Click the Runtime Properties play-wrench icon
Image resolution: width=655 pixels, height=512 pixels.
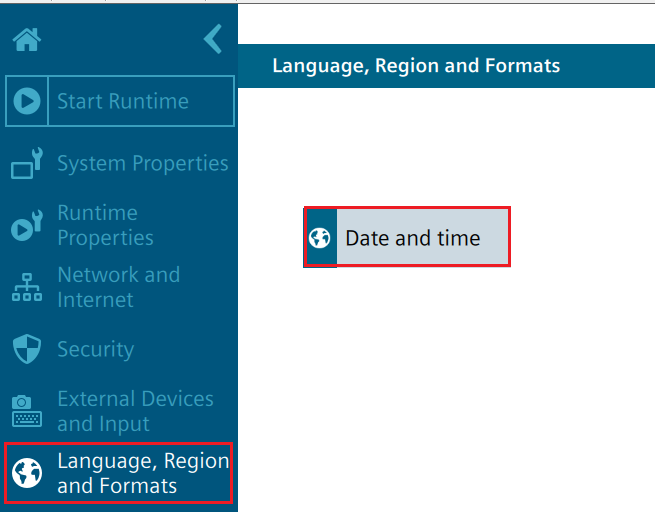(x=27, y=225)
